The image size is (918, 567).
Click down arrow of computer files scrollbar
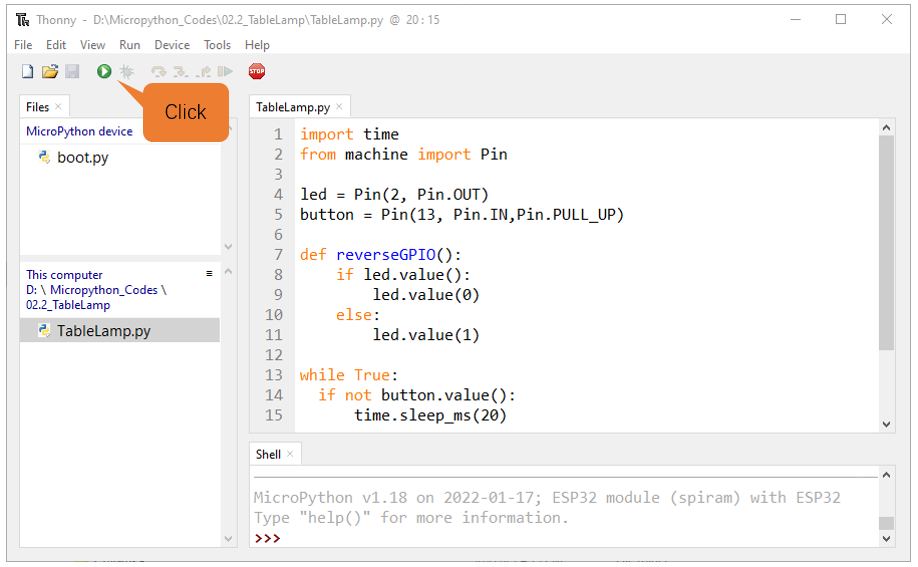(x=228, y=539)
